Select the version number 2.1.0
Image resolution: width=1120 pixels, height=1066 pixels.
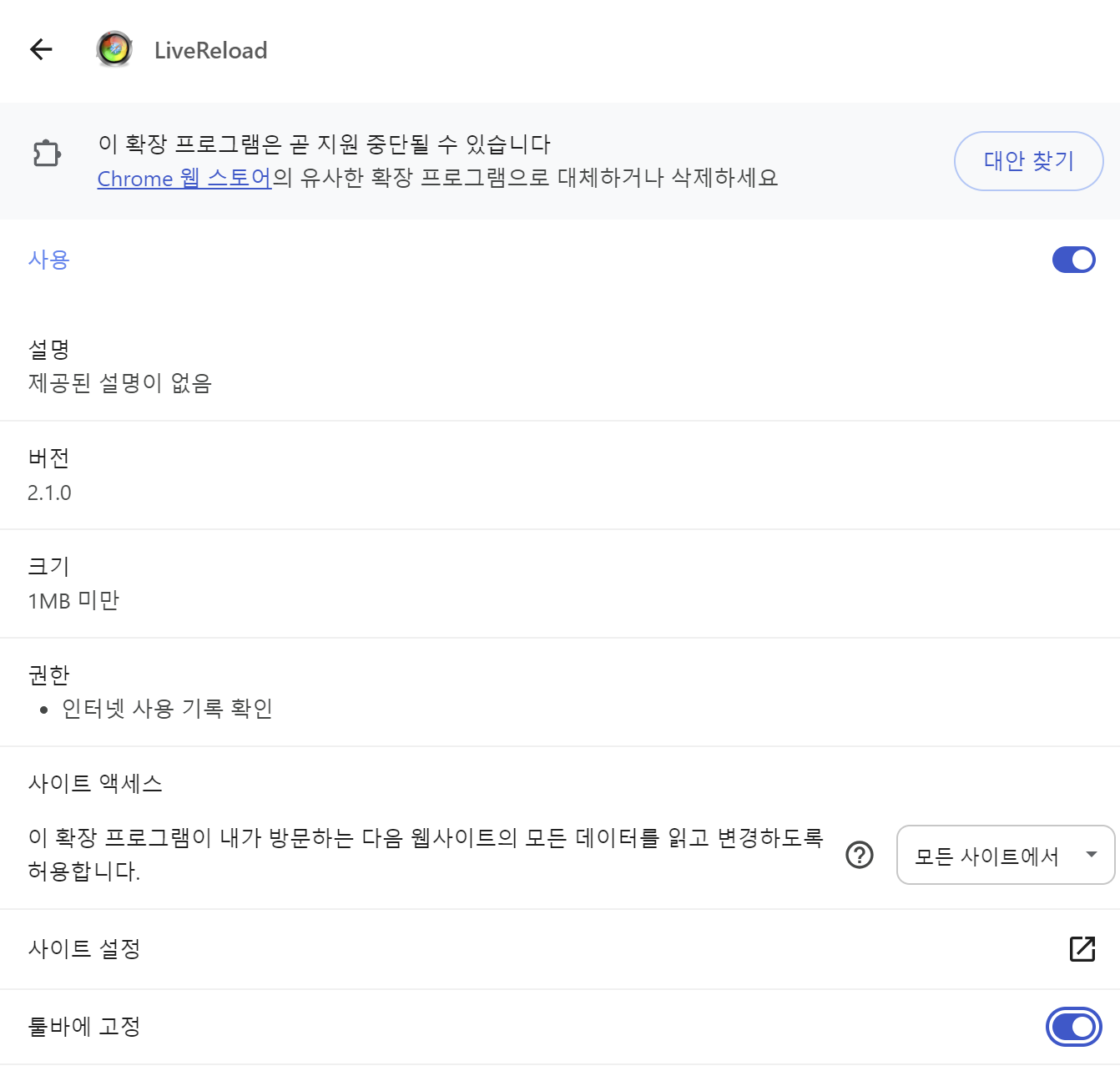click(49, 493)
